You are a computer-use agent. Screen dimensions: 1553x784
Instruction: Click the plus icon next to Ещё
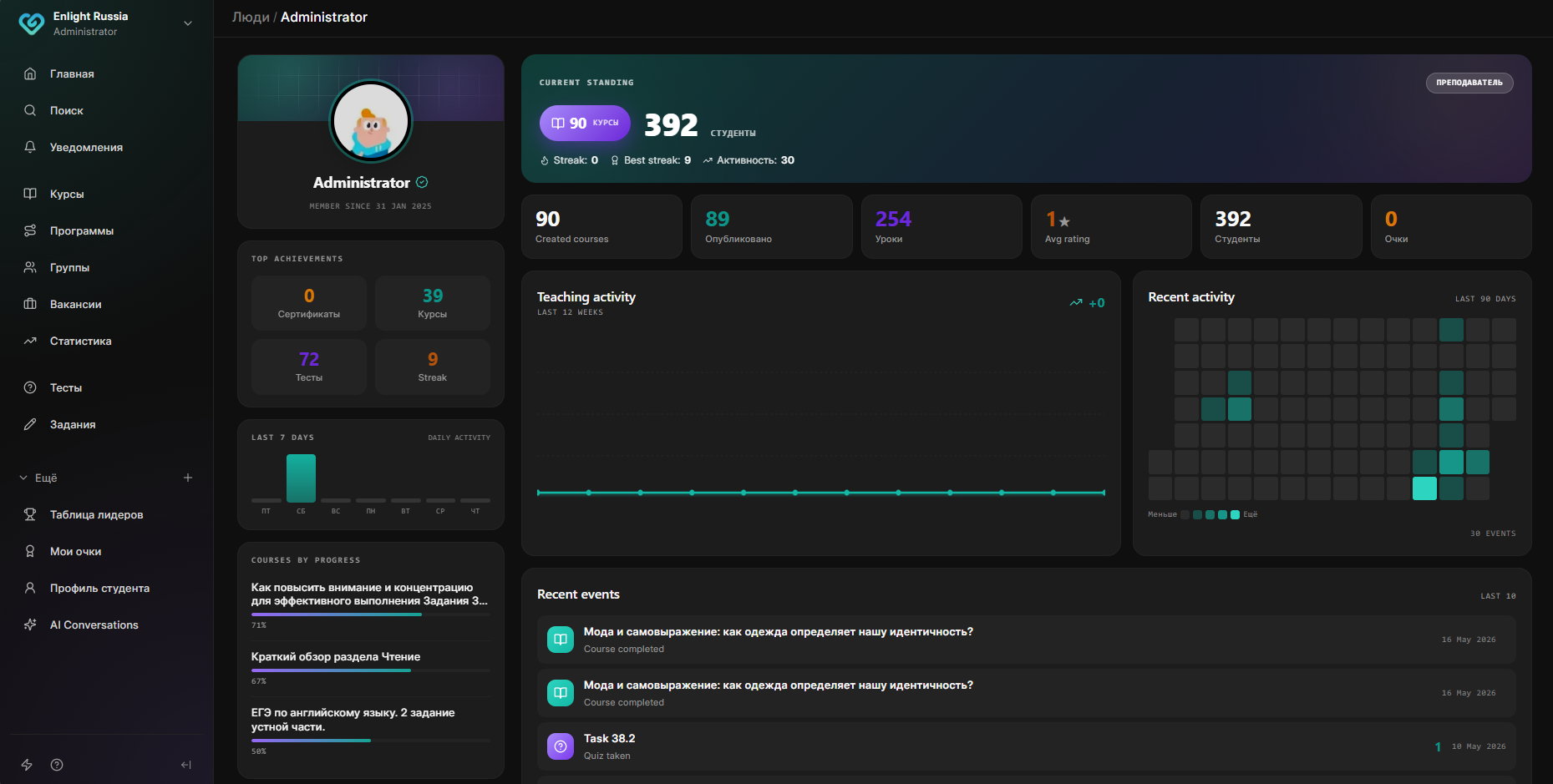[188, 478]
